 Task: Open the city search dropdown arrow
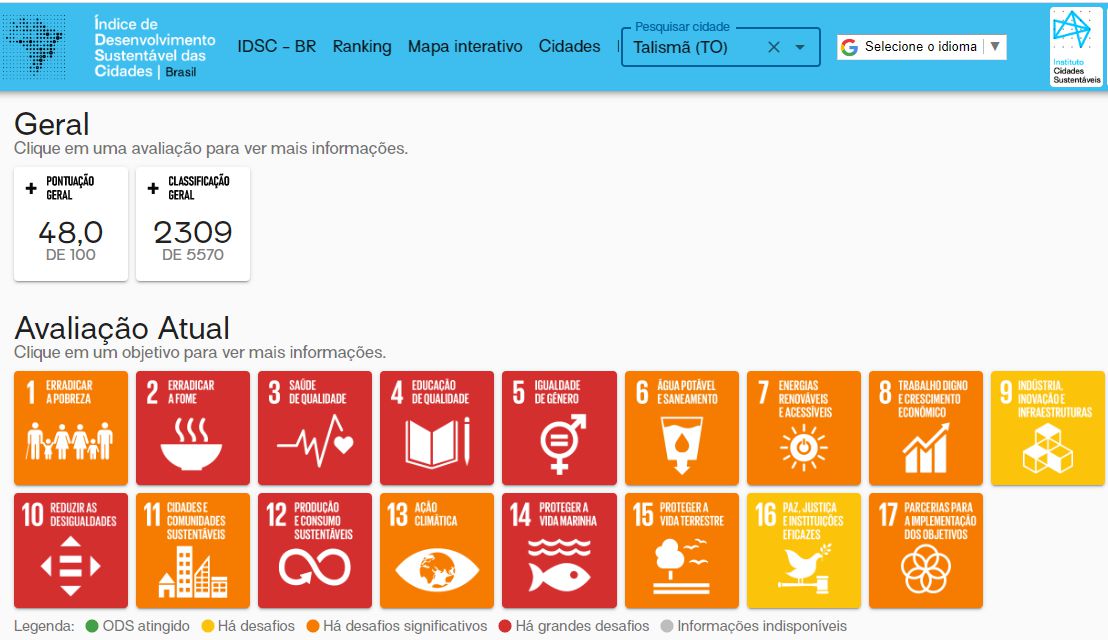(x=800, y=47)
